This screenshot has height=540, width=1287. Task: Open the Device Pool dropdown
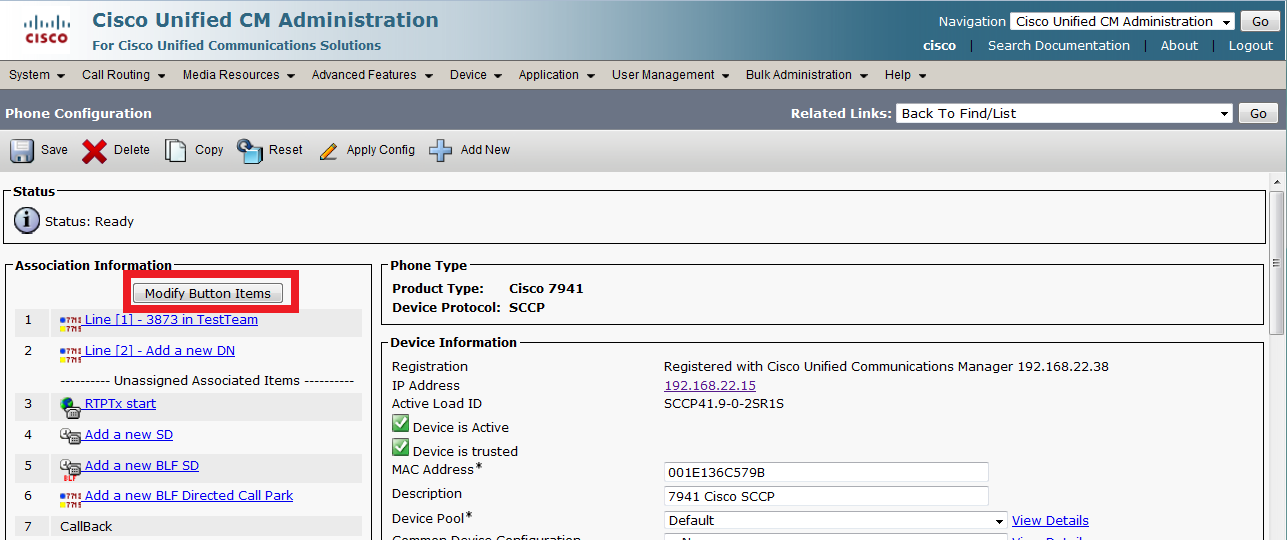pyautogui.click(x=835, y=521)
